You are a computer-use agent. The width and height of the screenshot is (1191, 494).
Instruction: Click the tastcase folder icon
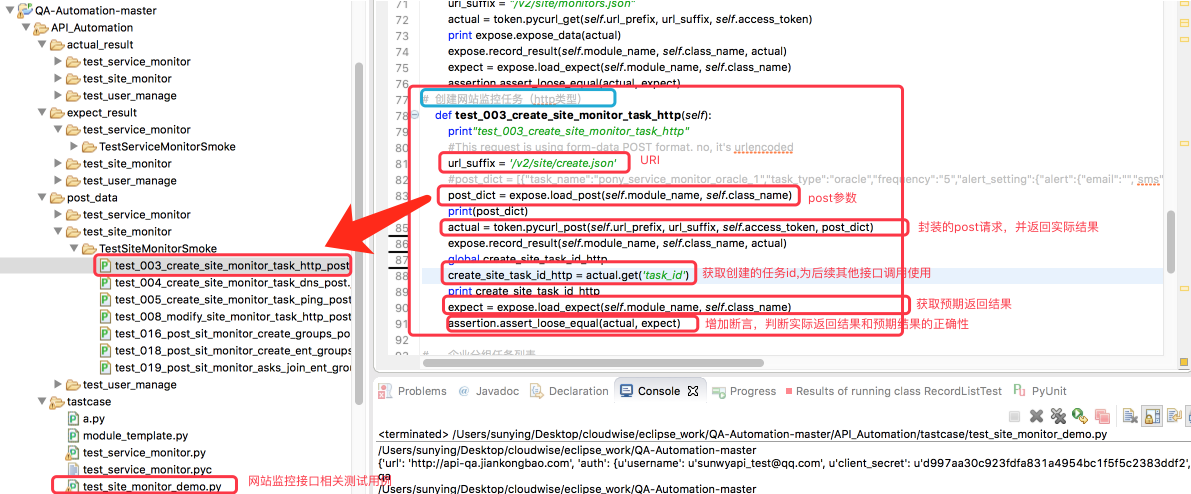(56, 402)
